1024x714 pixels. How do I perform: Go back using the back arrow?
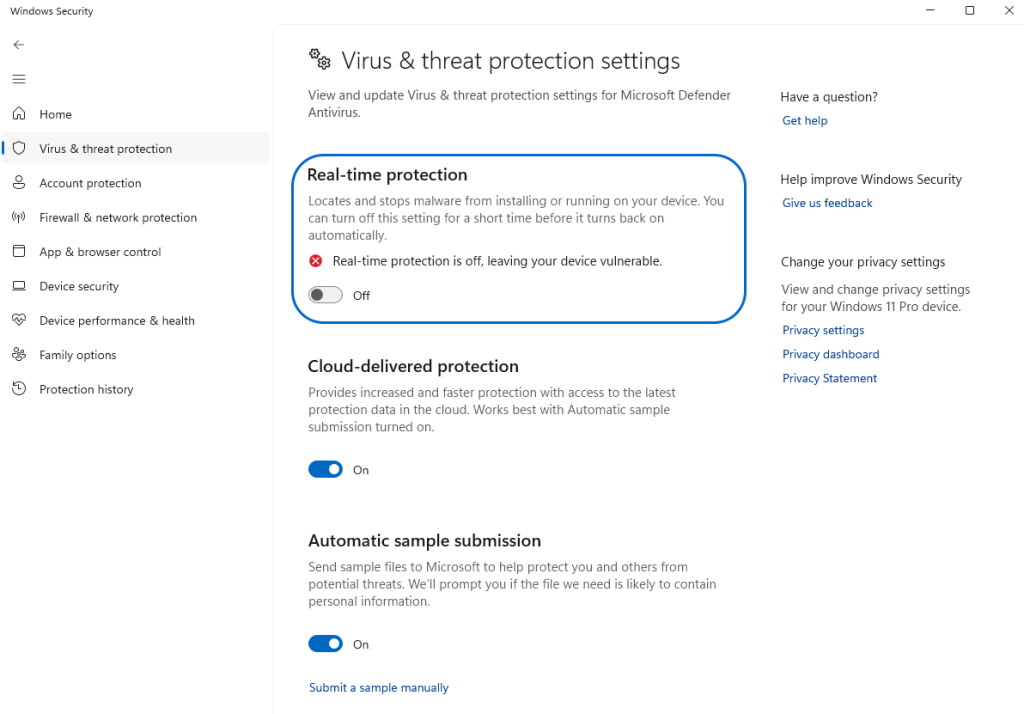pos(18,45)
